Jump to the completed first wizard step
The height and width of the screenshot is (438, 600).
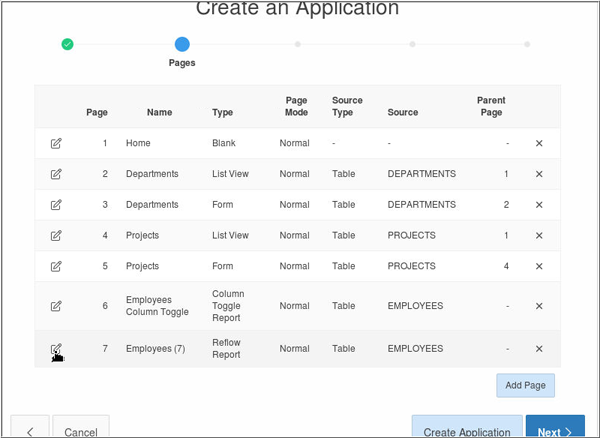(67, 44)
